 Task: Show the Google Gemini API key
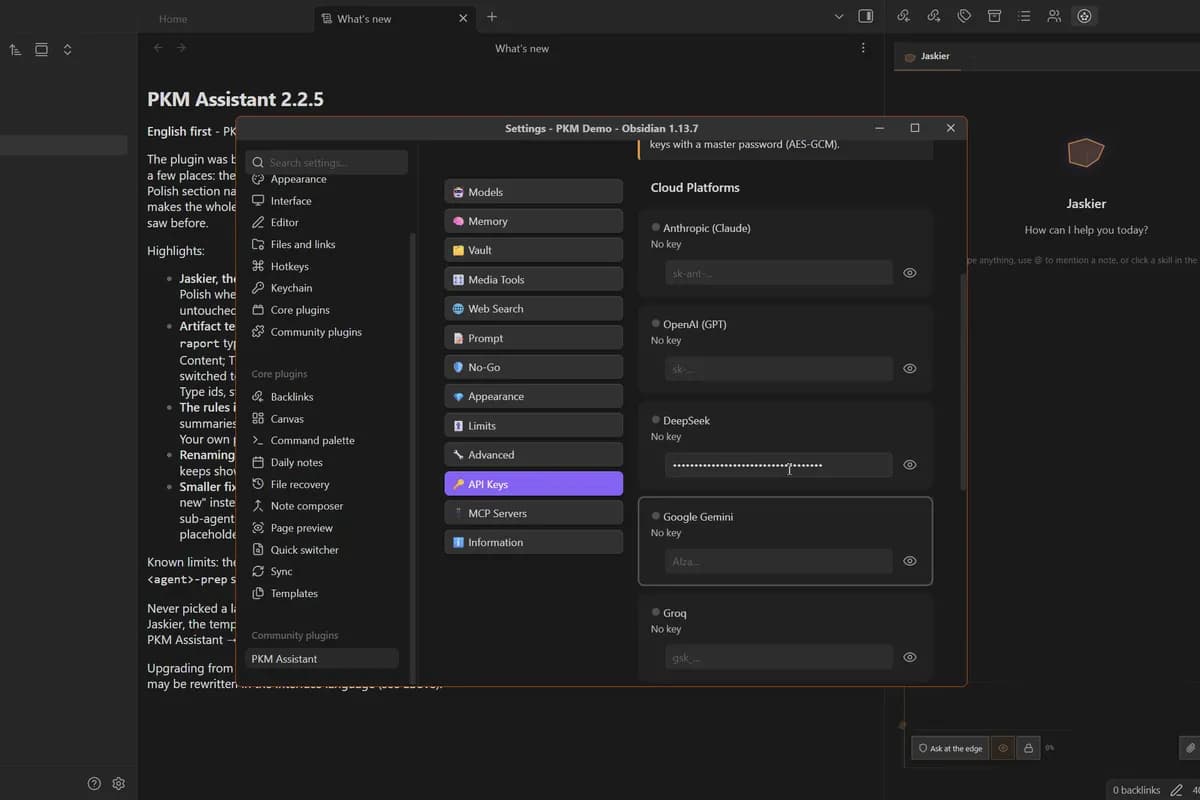click(x=910, y=561)
